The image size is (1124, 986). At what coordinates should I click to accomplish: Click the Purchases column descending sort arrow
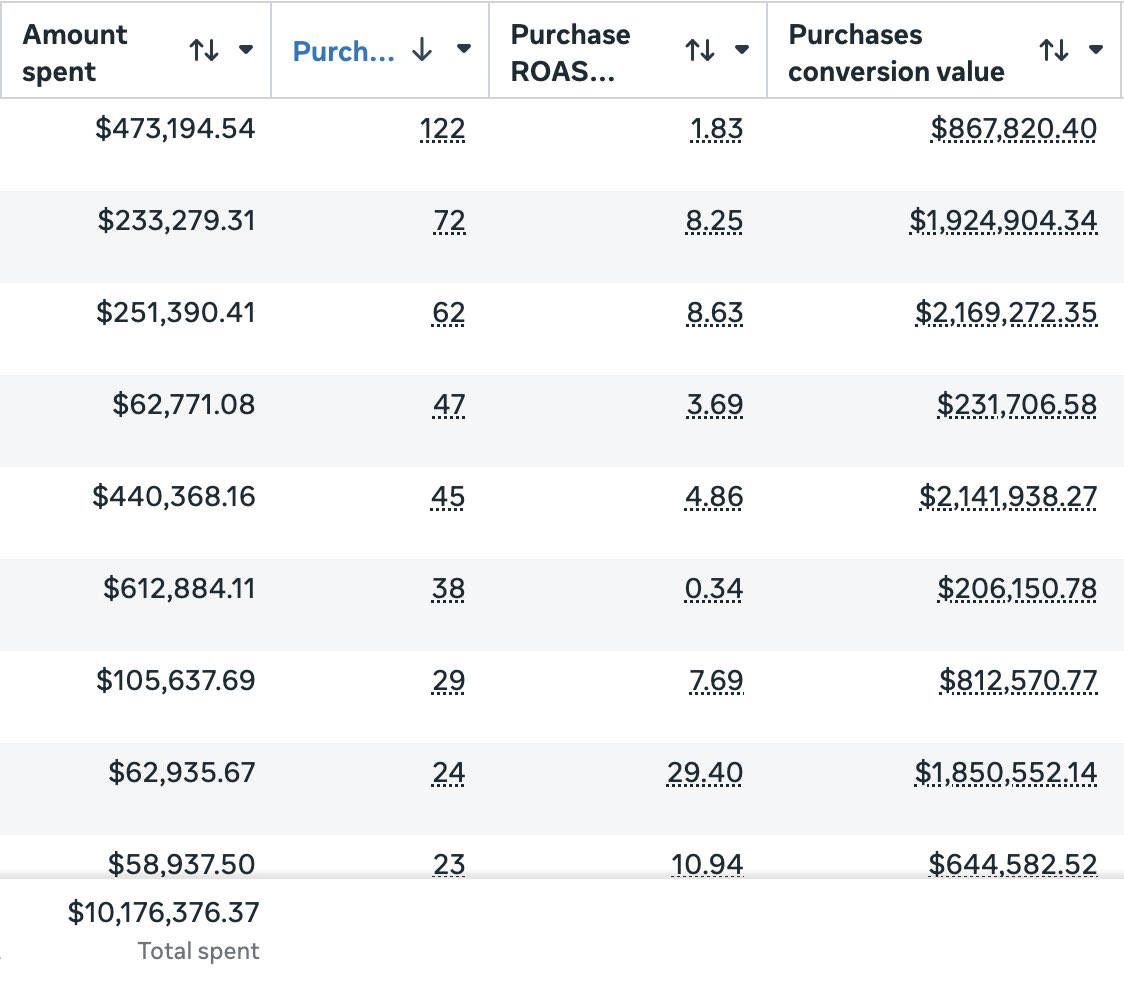pos(422,49)
